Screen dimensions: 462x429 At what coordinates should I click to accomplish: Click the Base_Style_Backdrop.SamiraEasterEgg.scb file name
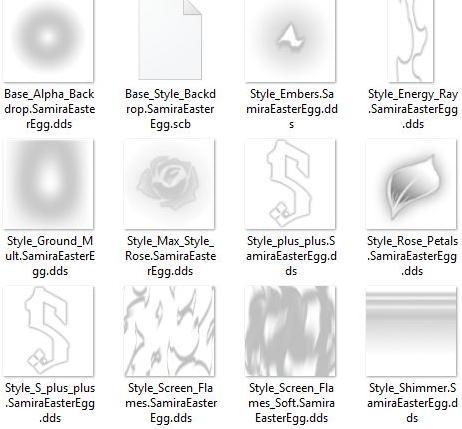pos(170,109)
